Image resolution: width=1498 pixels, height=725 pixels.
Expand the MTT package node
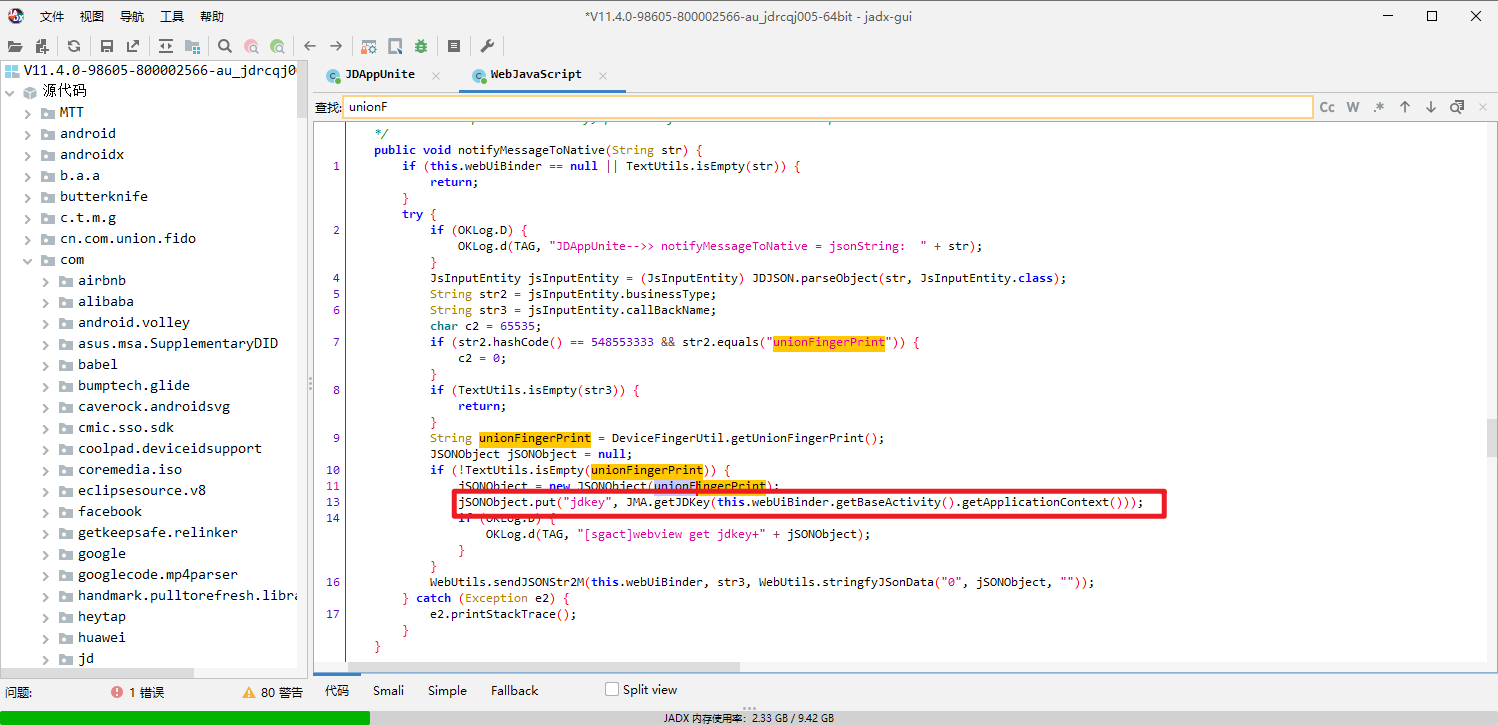coord(28,112)
